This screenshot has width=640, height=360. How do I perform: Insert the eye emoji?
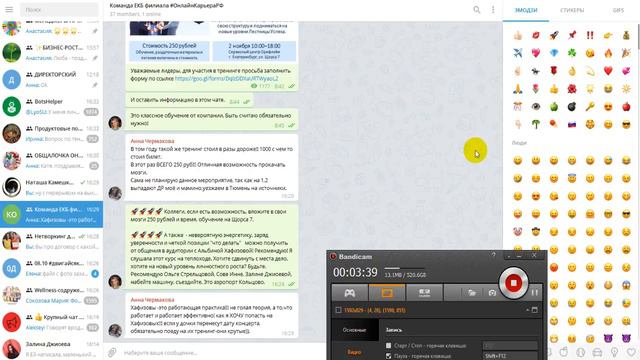(x=536, y=107)
